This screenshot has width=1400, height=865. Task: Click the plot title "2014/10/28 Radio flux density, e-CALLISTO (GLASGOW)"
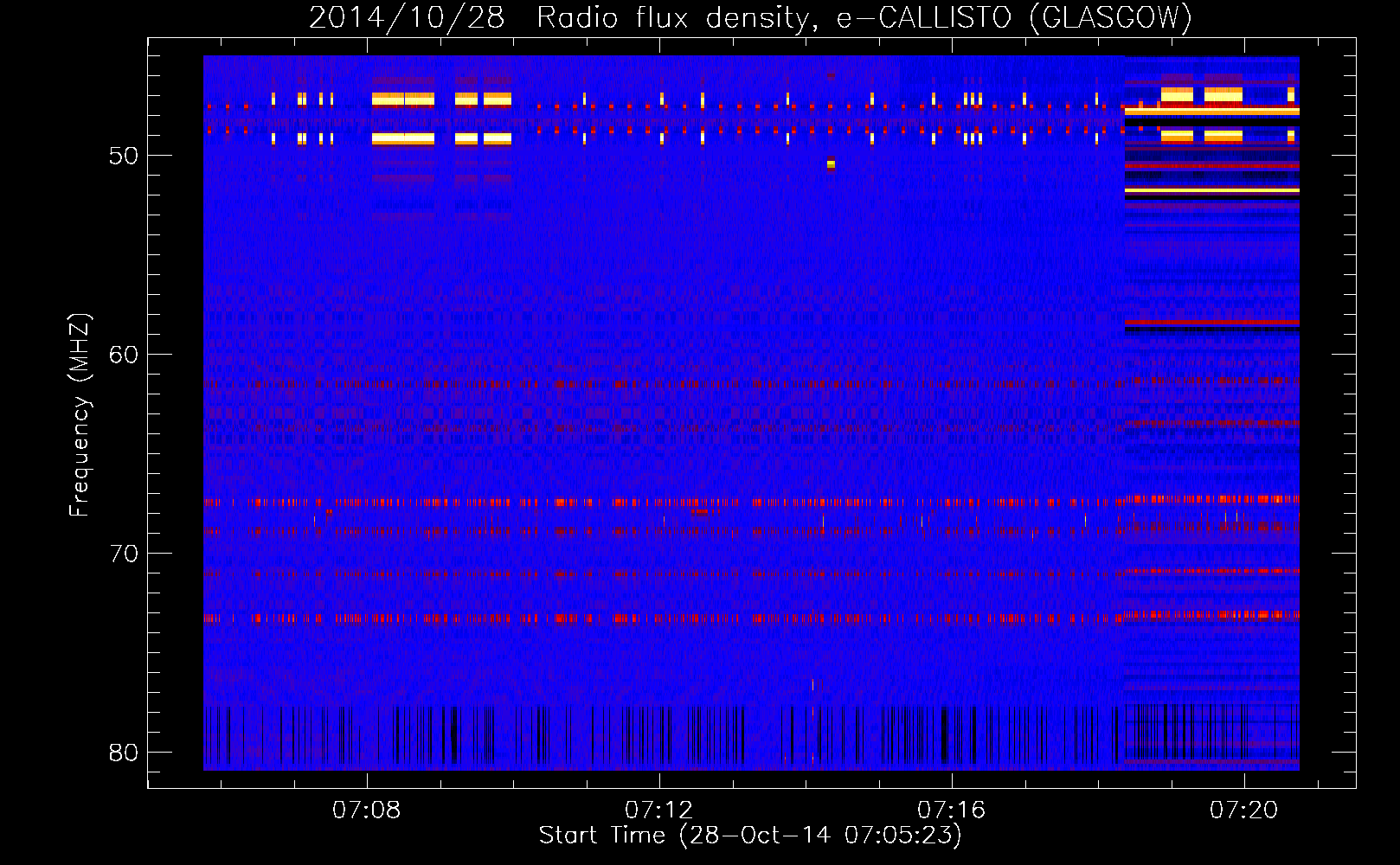750,17
